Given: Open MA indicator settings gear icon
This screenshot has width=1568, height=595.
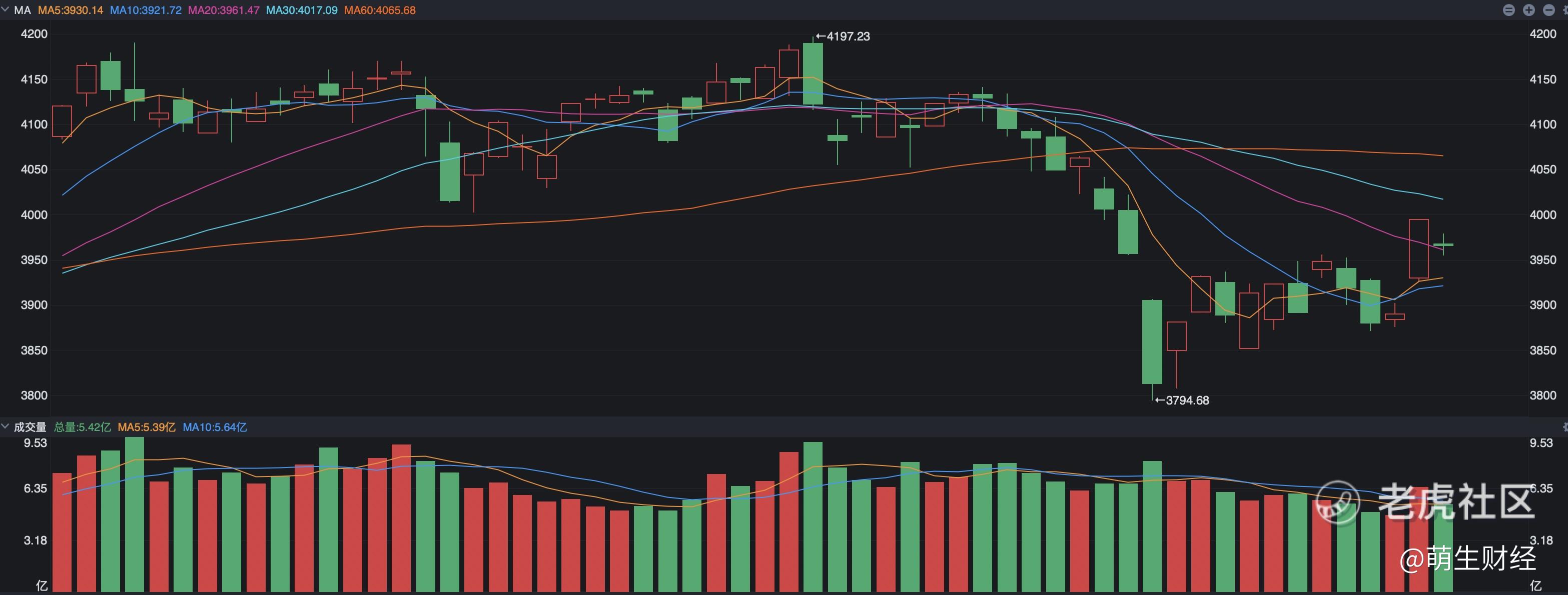Looking at the screenshot, I should (x=1565, y=9).
